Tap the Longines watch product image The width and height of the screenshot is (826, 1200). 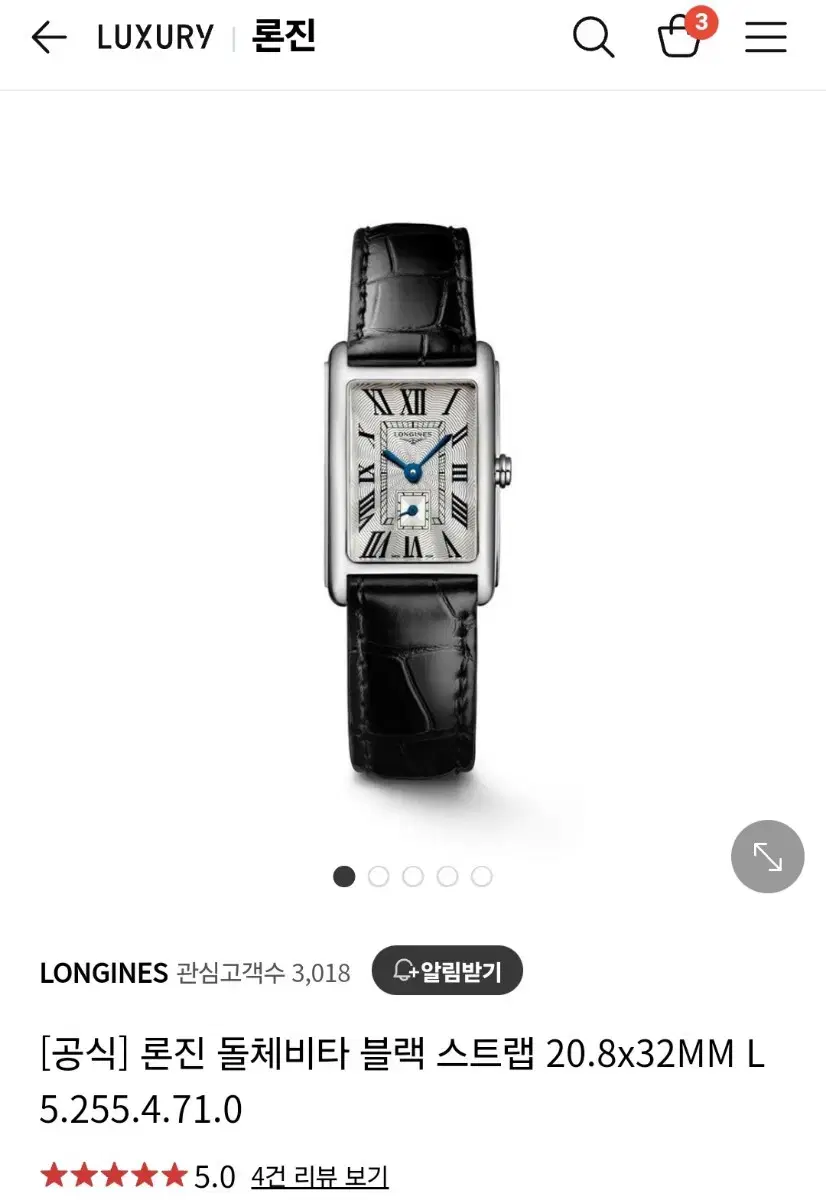coord(413,502)
